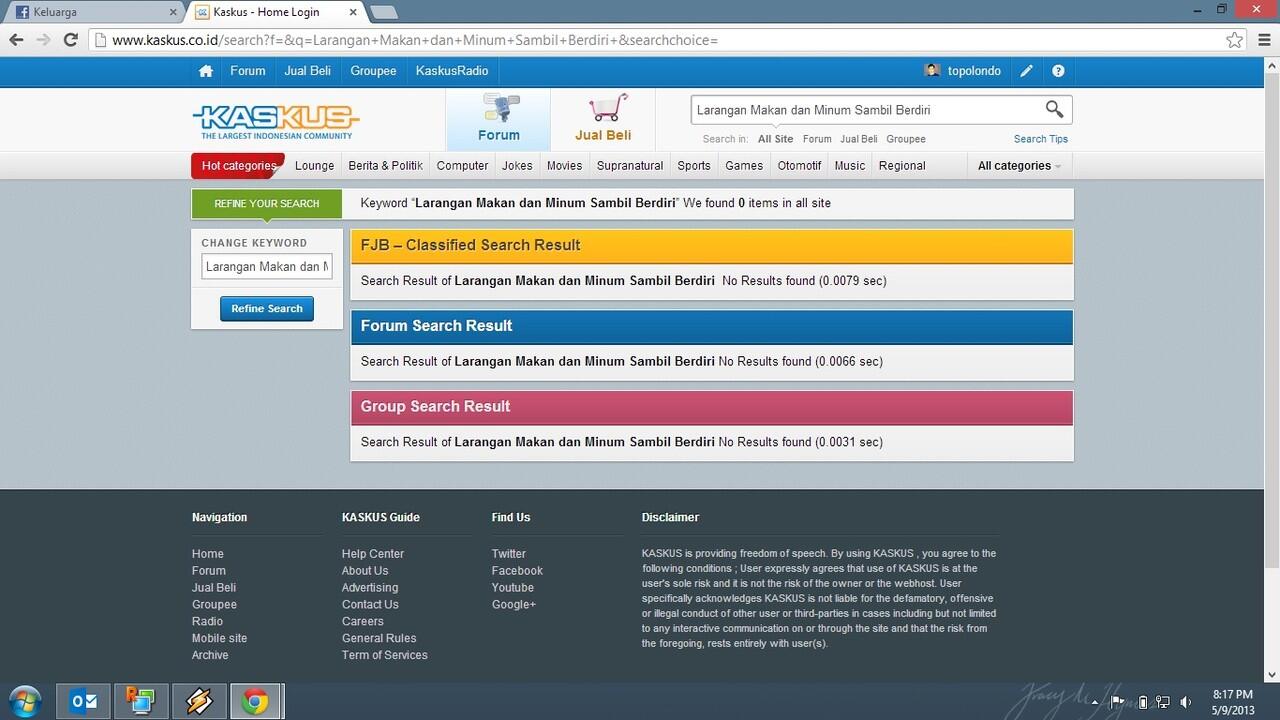Click the magnifier search icon

1054,109
